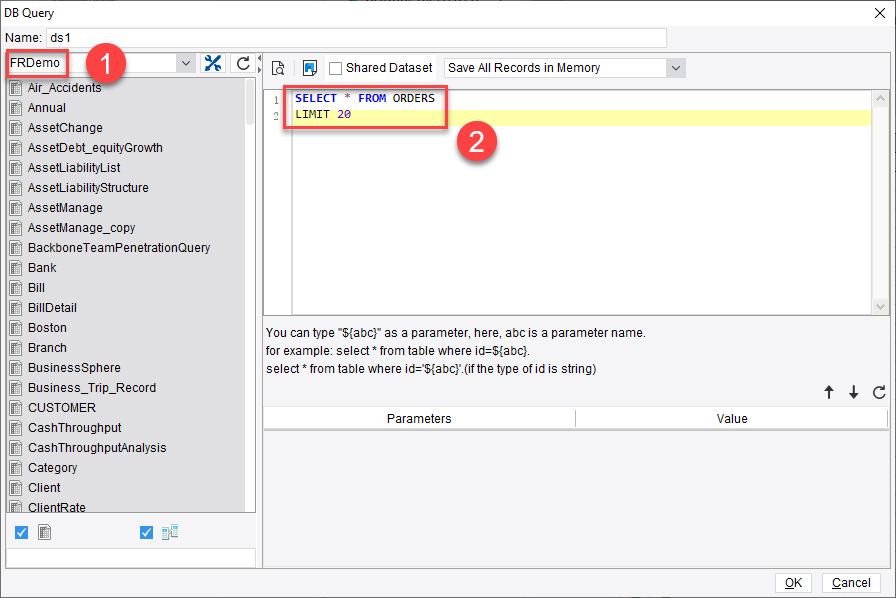Move a parameter up with the up arrow
Image resolution: width=896 pixels, height=598 pixels.
click(x=829, y=393)
